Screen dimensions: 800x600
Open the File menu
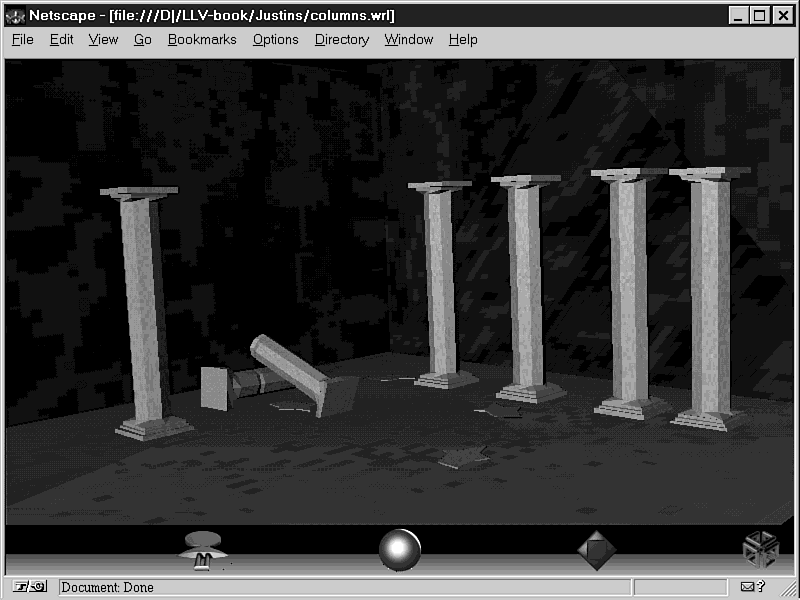[x=22, y=40]
